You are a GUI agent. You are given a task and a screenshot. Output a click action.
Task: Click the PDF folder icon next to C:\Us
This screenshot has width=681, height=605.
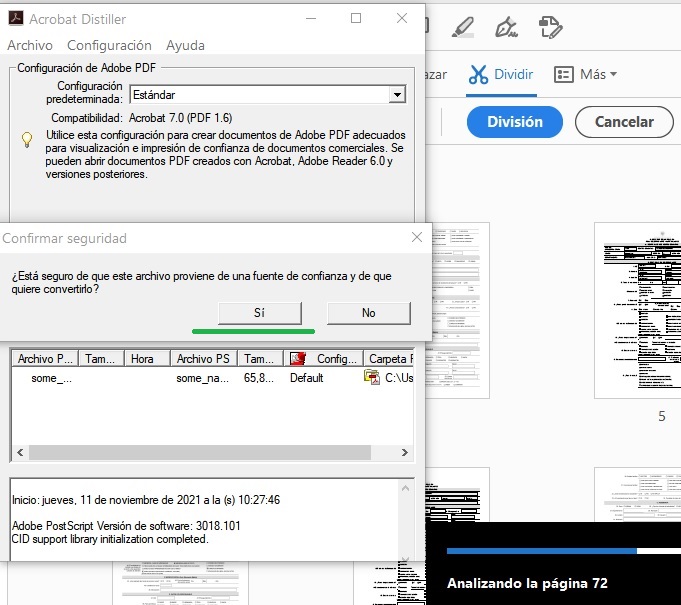372,377
